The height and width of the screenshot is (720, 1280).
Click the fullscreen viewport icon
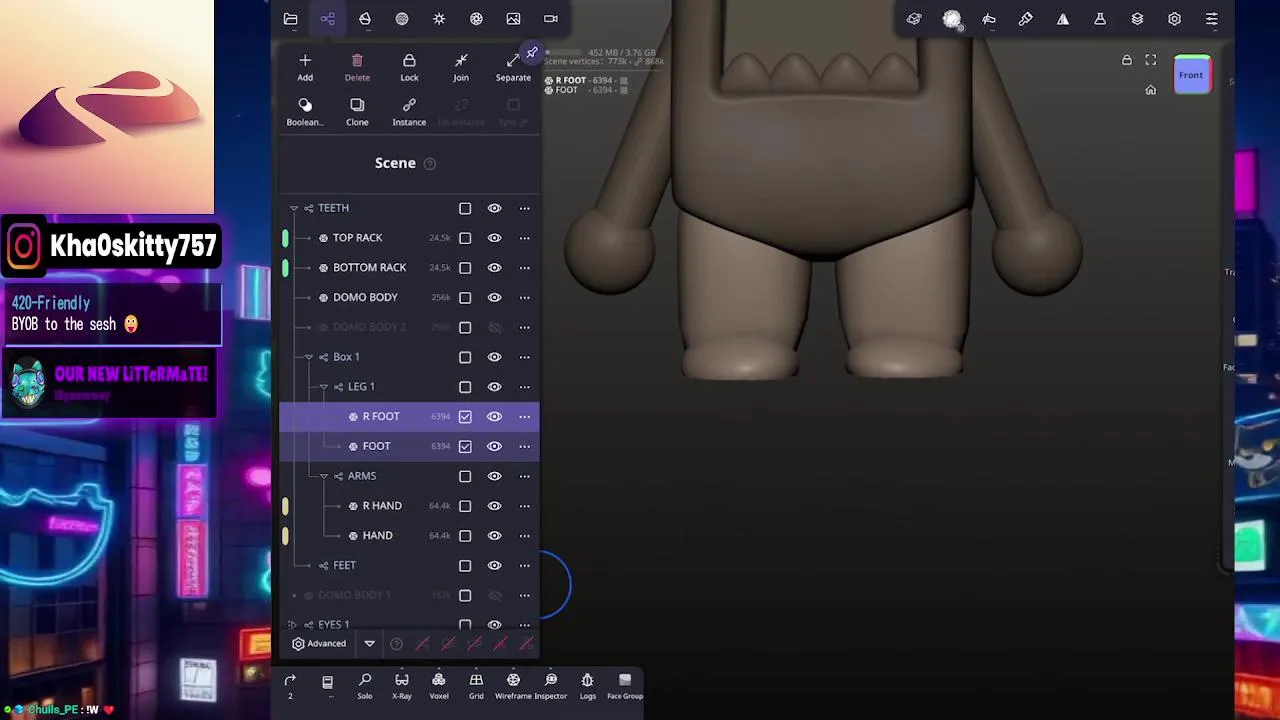tap(1151, 60)
